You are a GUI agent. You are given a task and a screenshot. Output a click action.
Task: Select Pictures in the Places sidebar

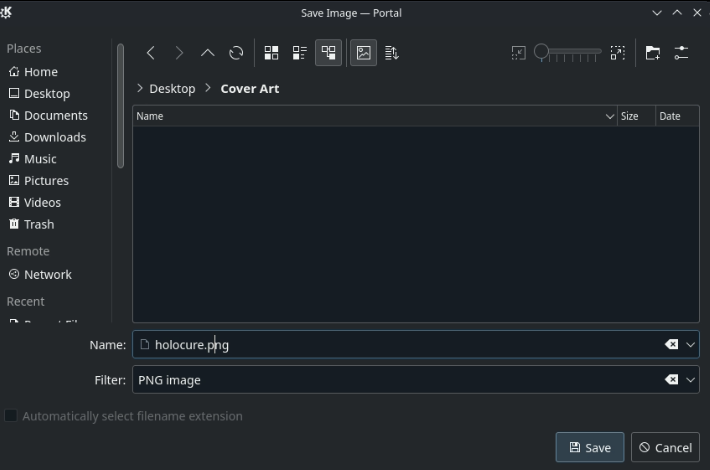click(x=46, y=181)
